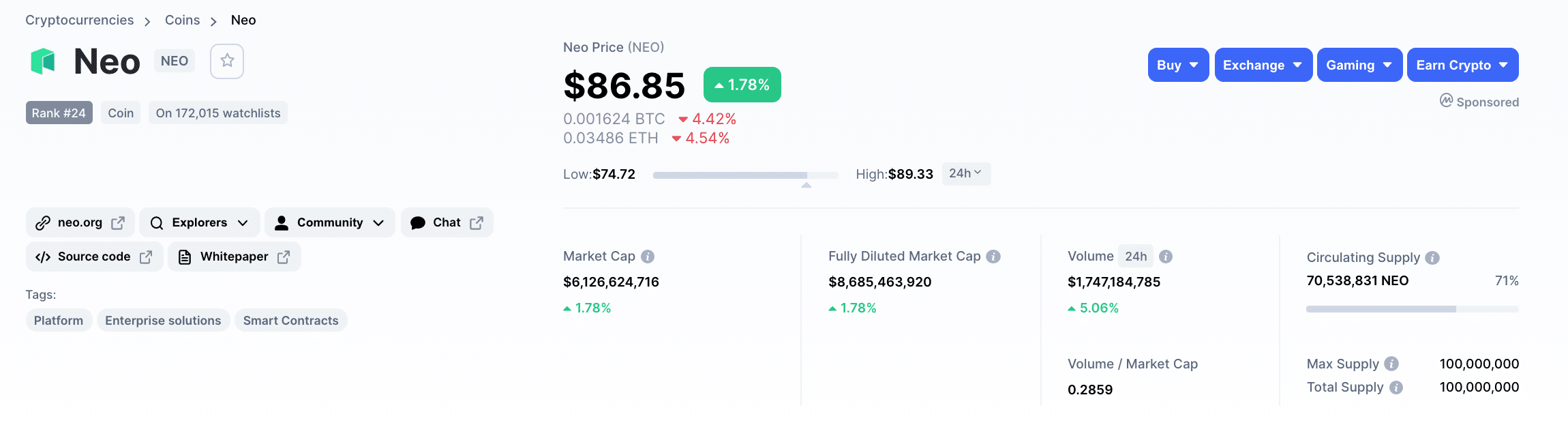Click the Max Supply info icon
The image size is (1568, 423).
(1391, 364)
